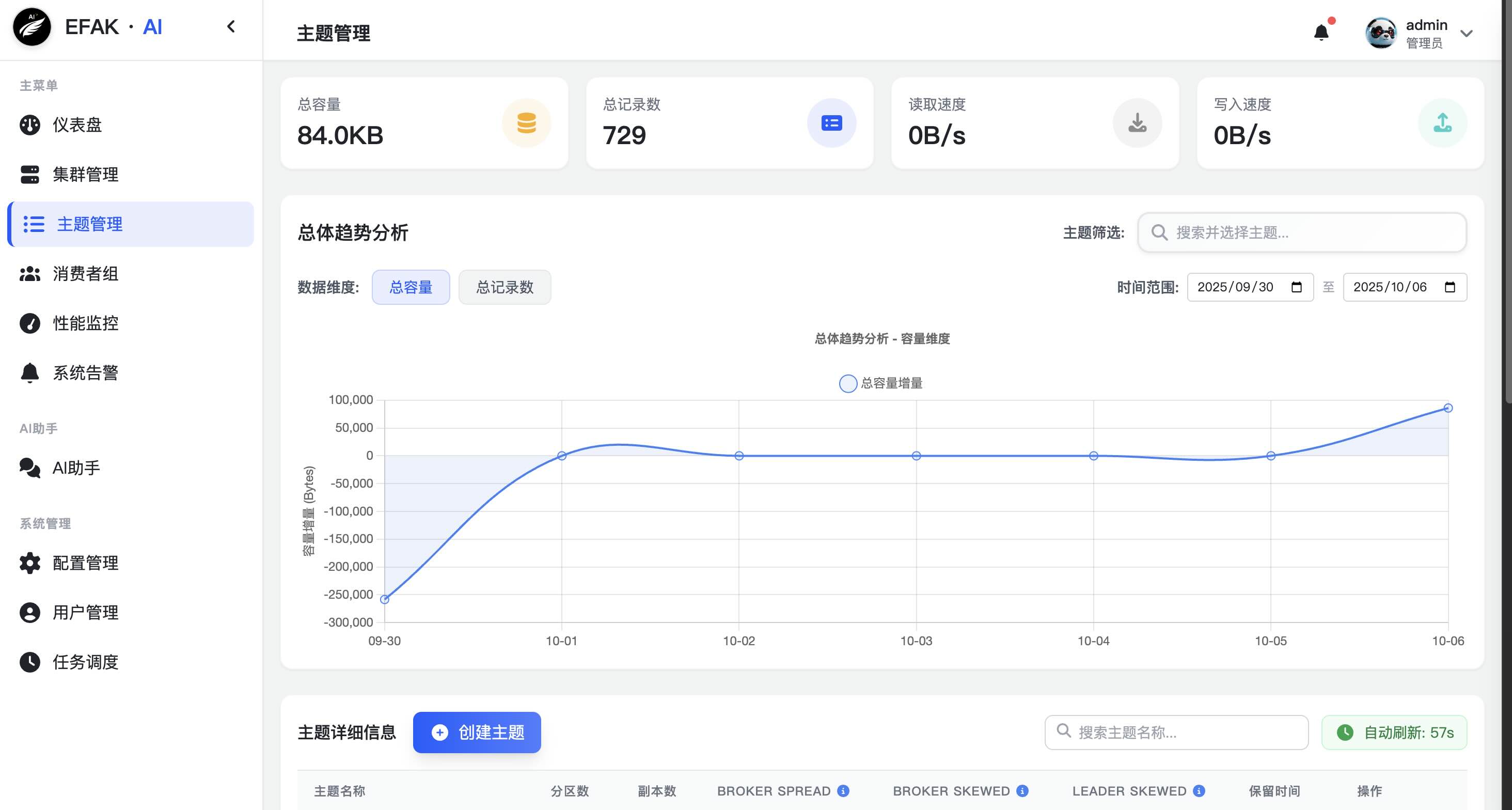1512x810 pixels.
Task: Click the 自动刷新 refresh badge
Action: pos(1394,733)
